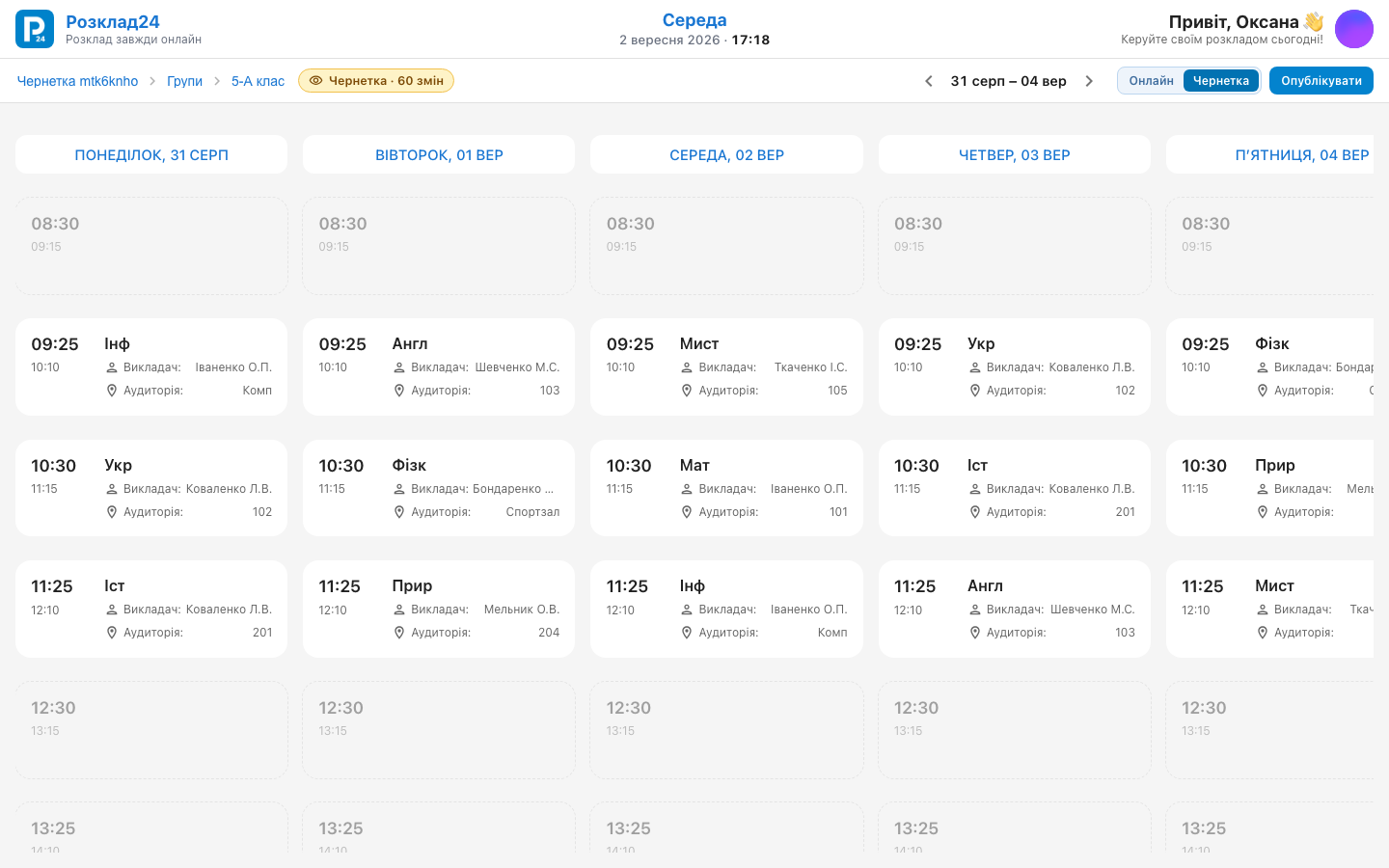1389x868 pixels.
Task: Click teacher icon in Monday Інф lesson
Action: click(112, 367)
